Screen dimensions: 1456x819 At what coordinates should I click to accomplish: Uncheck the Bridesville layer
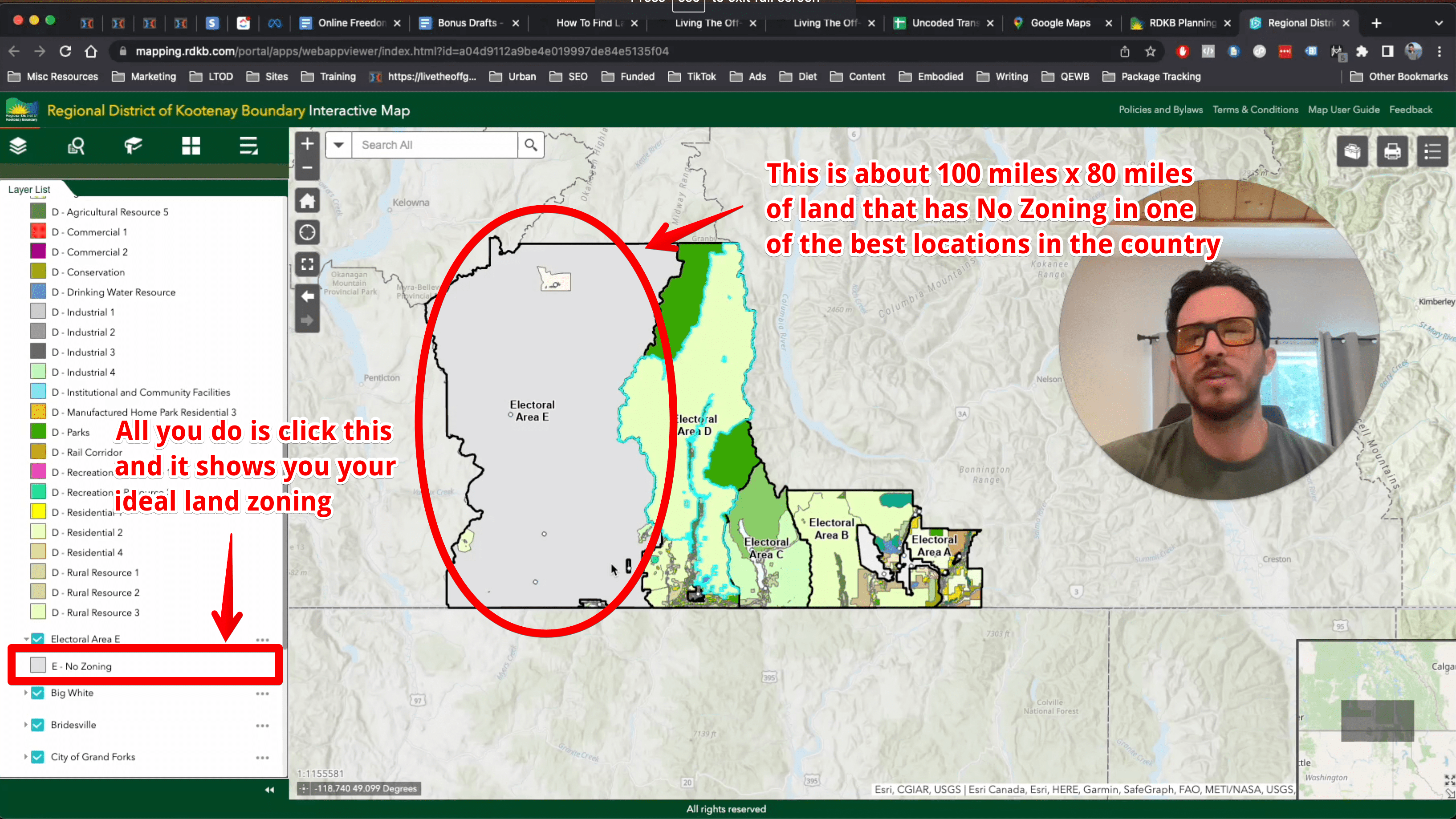coord(37,725)
